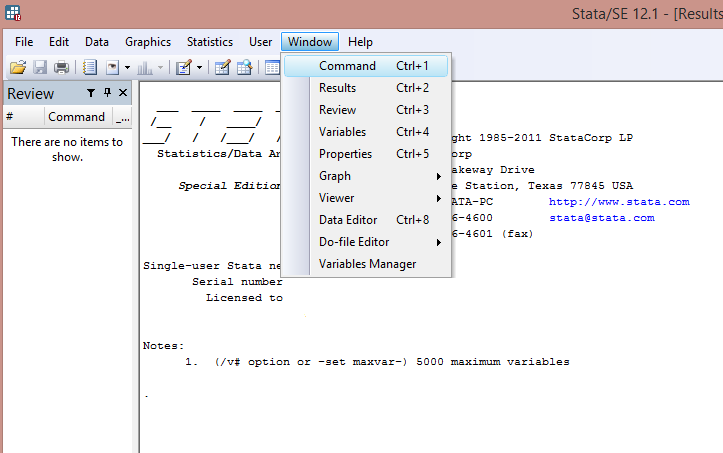Click the '1985-2011 StataCorp LP' copyright text
The height and width of the screenshot is (453, 723).
tap(556, 138)
